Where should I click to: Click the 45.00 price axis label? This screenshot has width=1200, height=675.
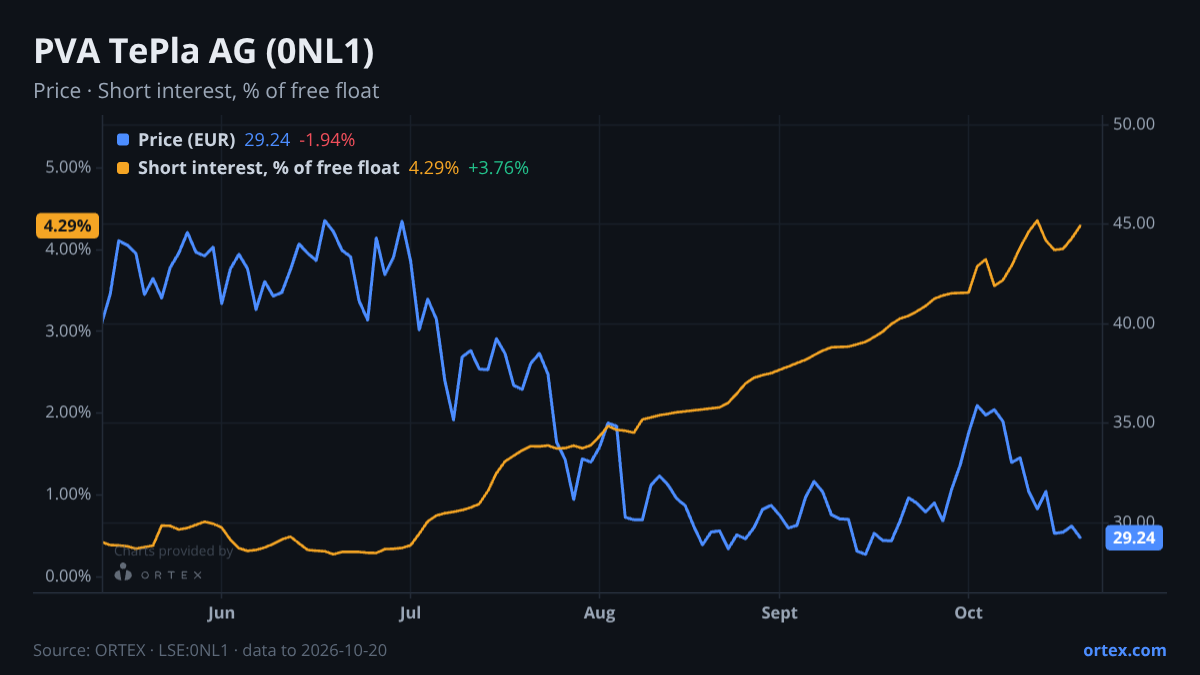click(x=1134, y=223)
